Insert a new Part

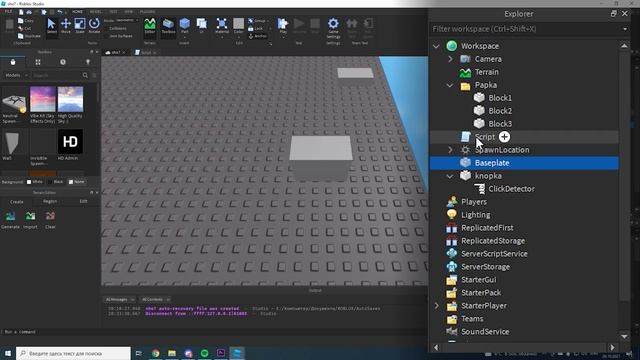pyautogui.click(x=184, y=26)
